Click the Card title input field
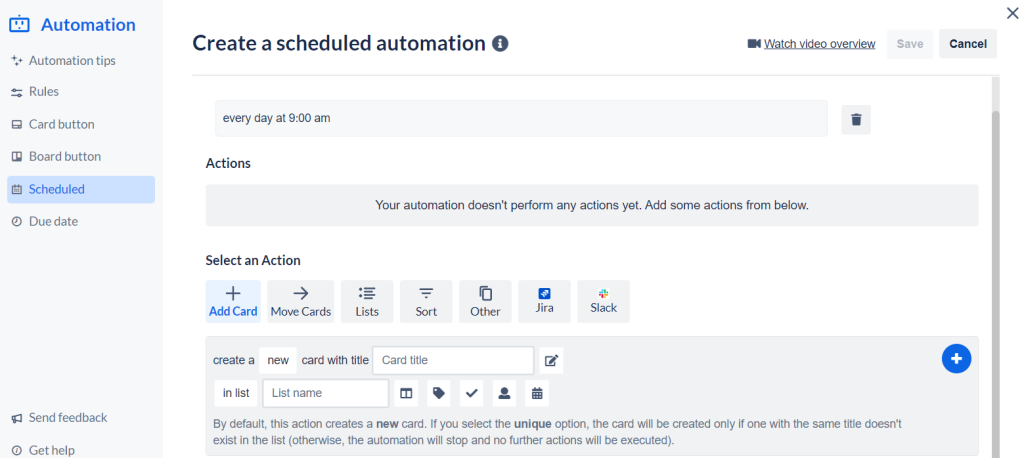 coord(453,360)
